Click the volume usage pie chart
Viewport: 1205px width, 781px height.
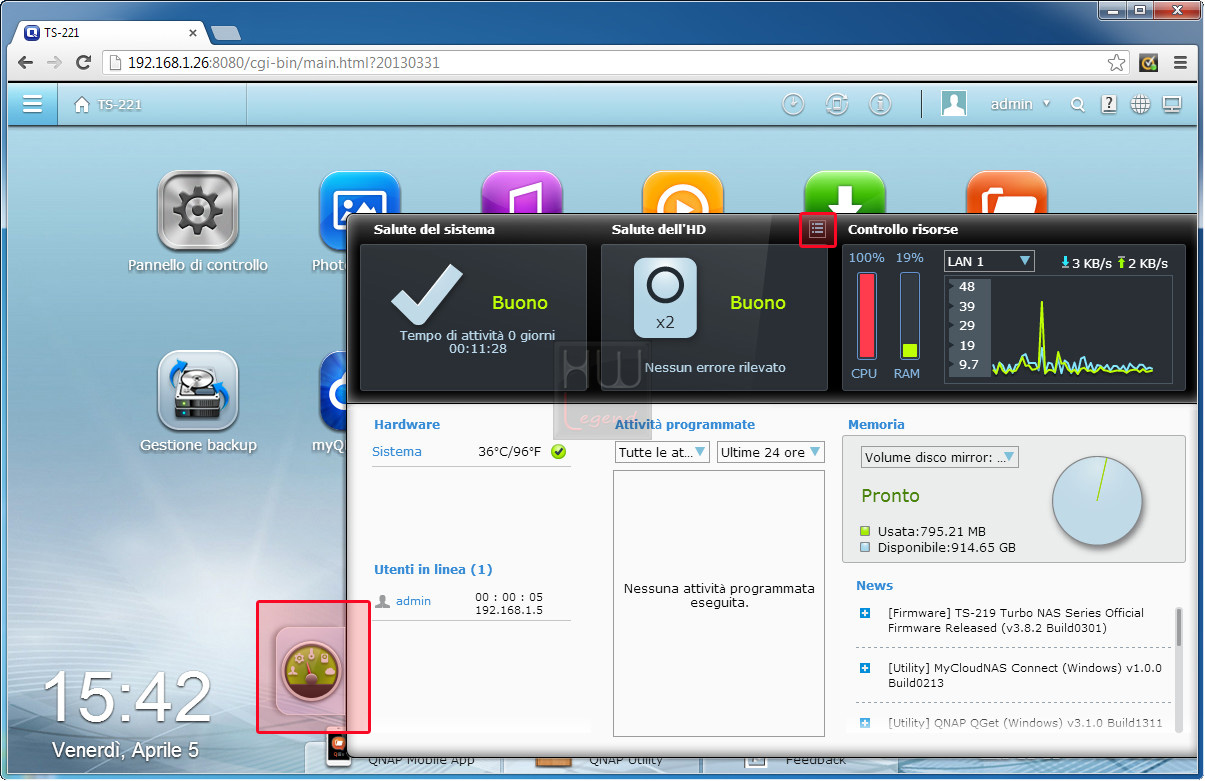1097,501
